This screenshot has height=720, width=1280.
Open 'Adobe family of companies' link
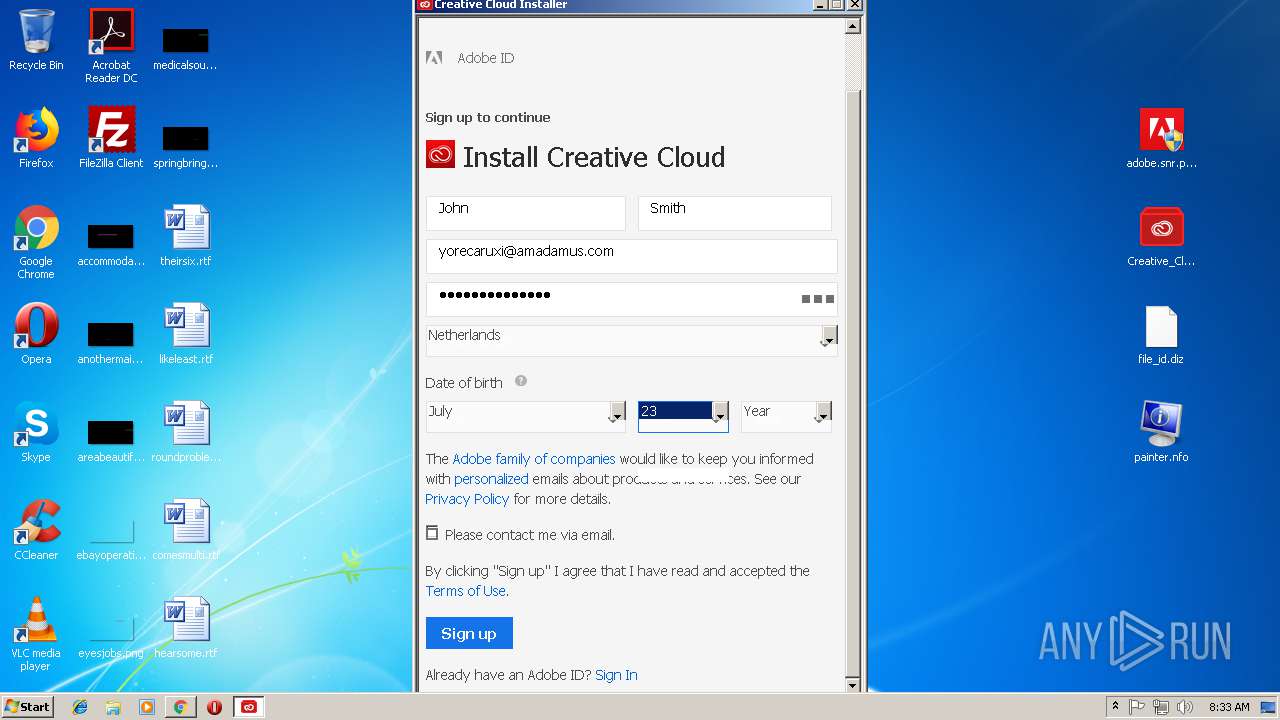pos(534,459)
